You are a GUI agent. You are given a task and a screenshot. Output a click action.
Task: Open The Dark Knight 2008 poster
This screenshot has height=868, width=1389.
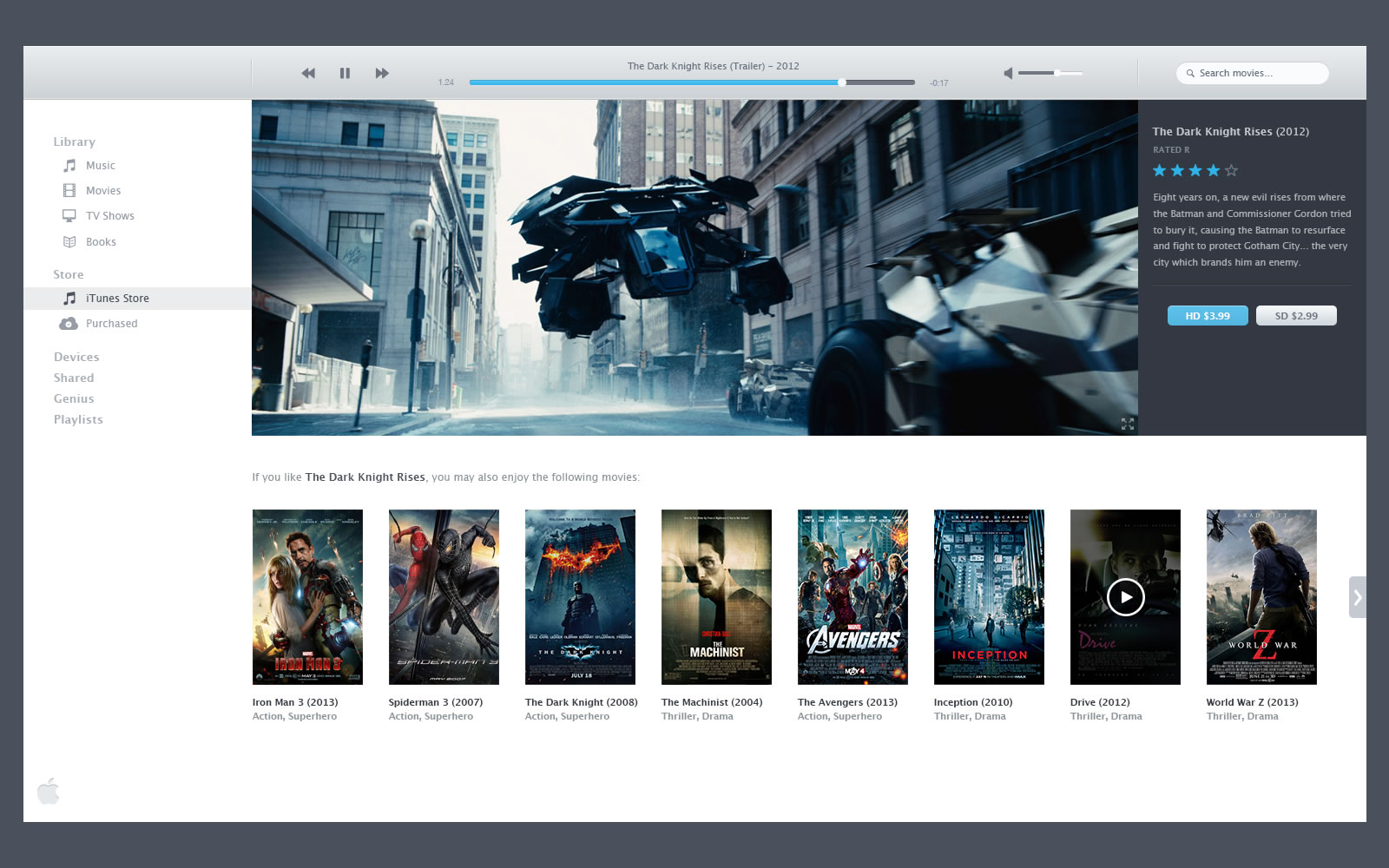pyautogui.click(x=580, y=597)
